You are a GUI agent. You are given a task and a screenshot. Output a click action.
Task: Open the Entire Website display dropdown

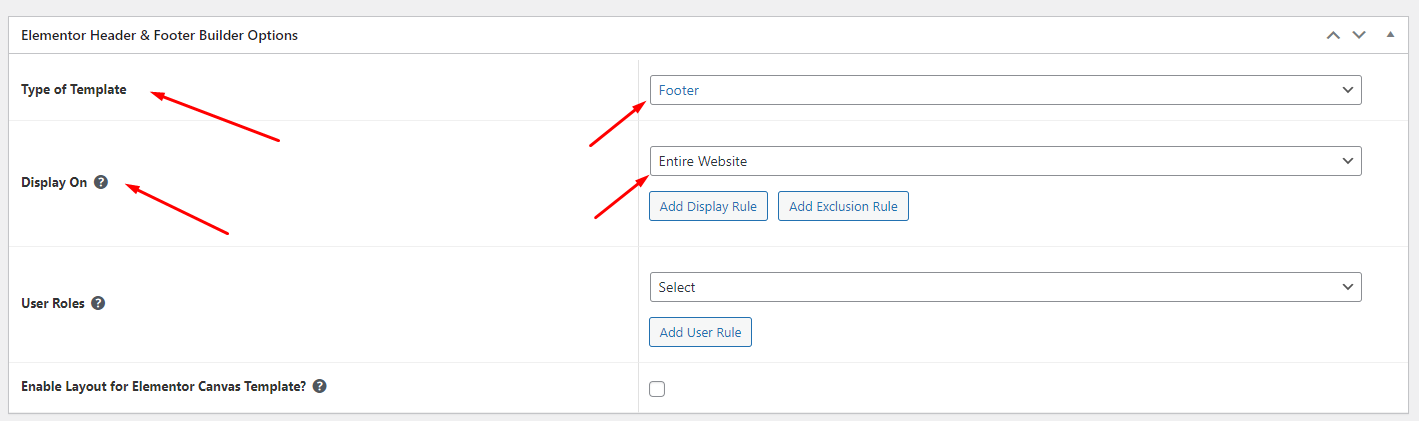1004,161
